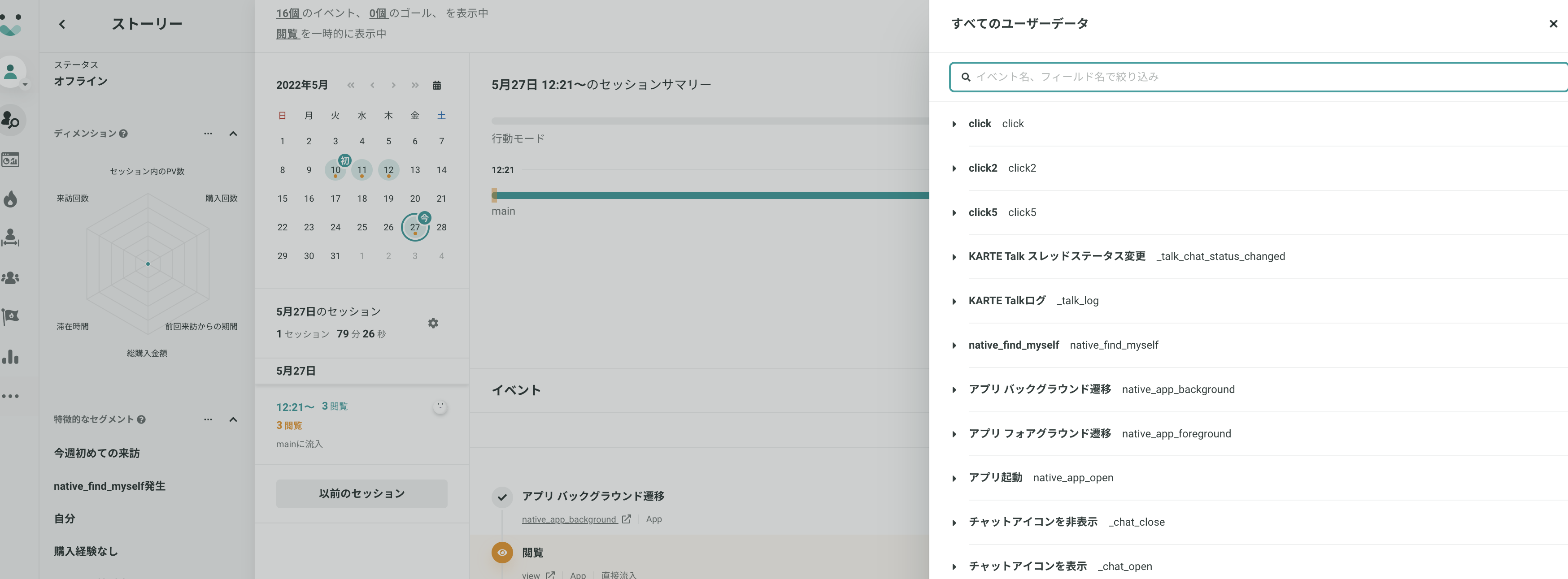This screenshot has width=1568, height=579.
Task: Select May 27 today in calendar
Action: pyautogui.click(x=415, y=227)
